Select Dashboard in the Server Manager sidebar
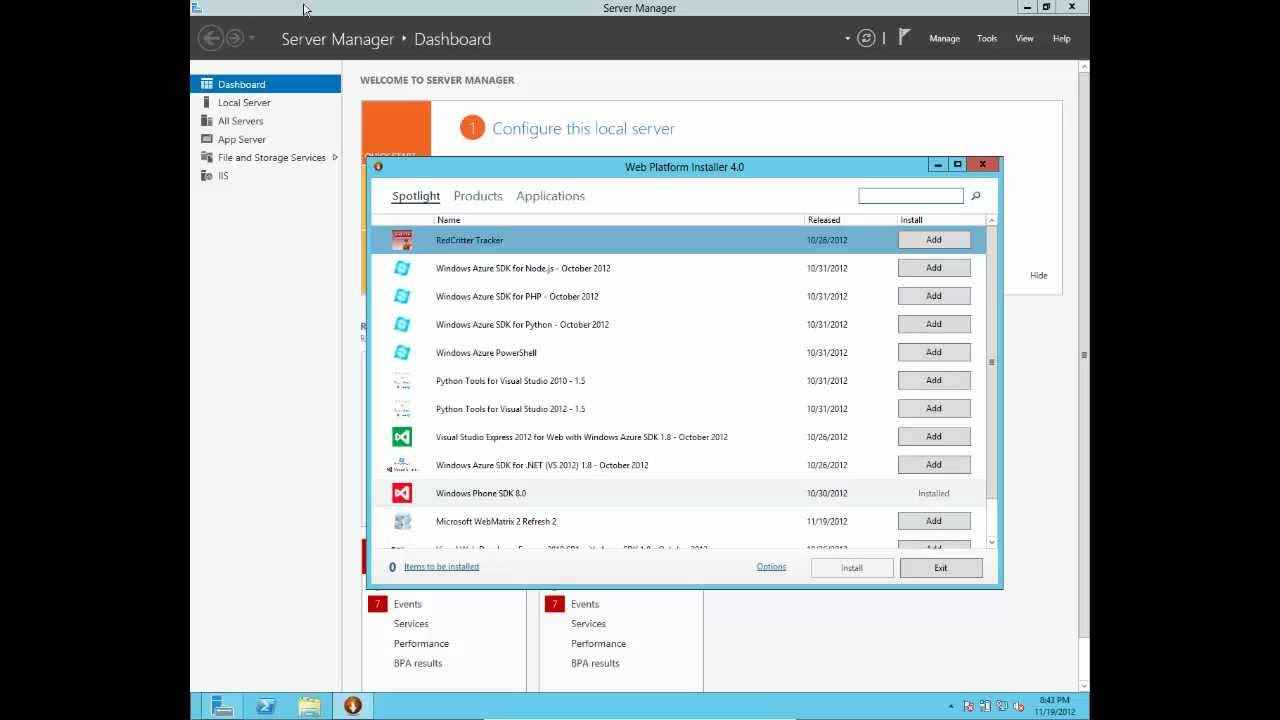The height and width of the screenshot is (720, 1280). [265, 84]
